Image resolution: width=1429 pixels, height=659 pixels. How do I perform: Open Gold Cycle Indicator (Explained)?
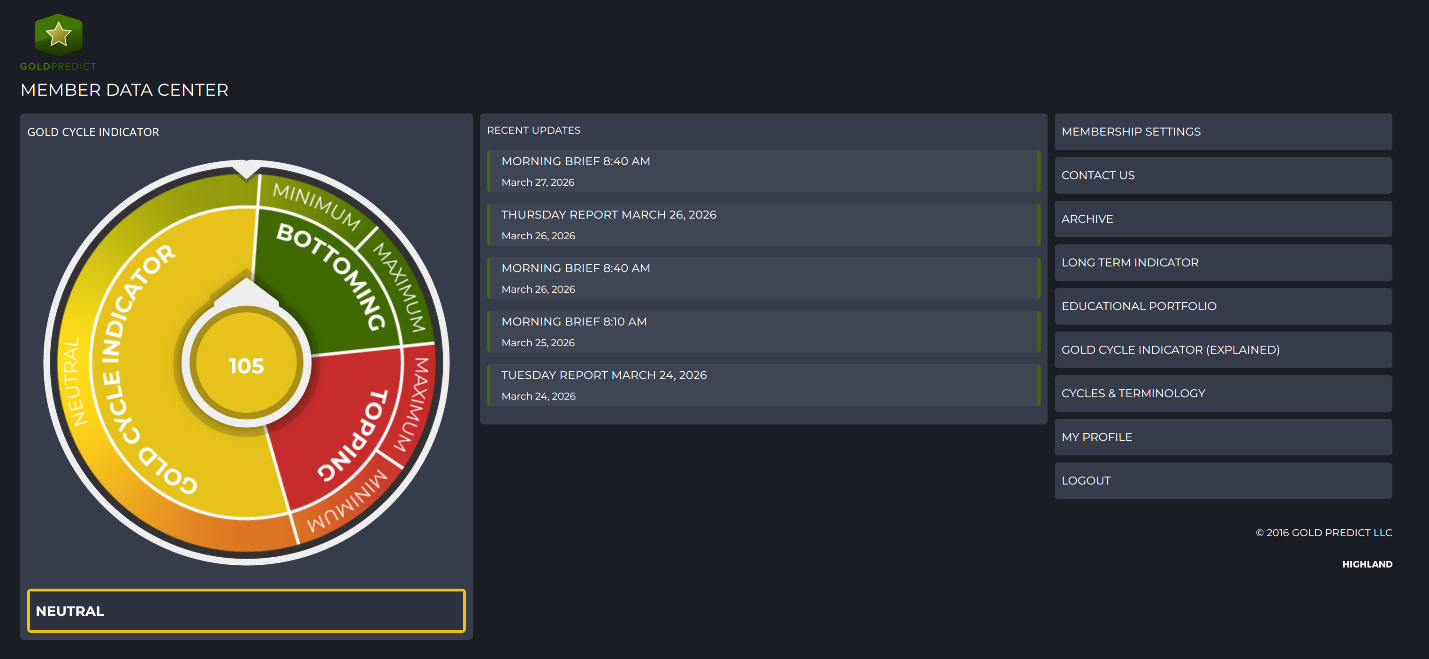[x=1223, y=350]
